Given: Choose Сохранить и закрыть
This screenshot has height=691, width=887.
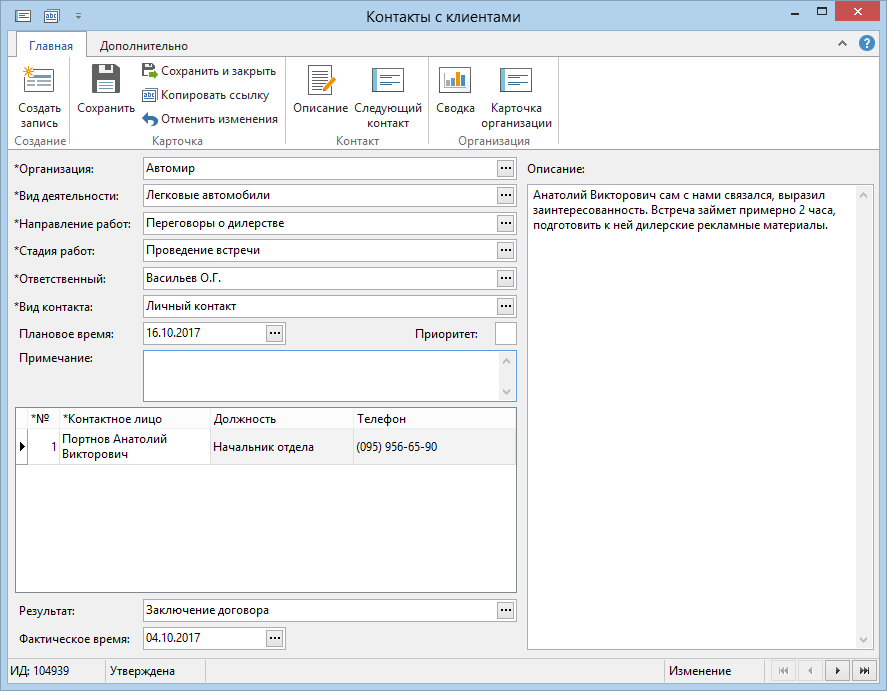Looking at the screenshot, I should tap(209, 71).
